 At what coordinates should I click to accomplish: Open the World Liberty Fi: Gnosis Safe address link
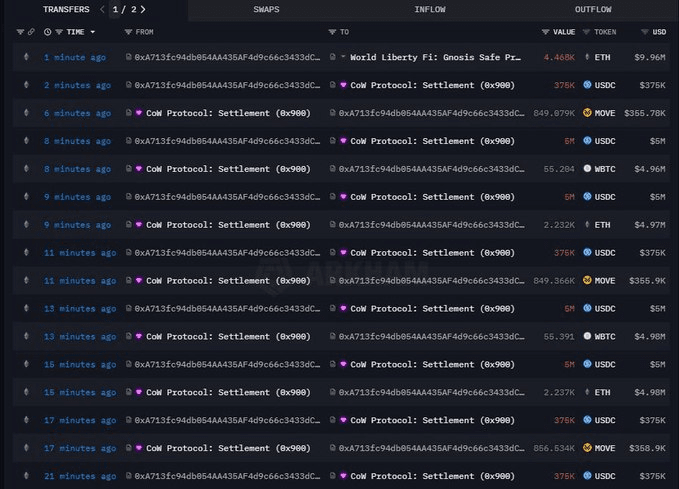[435, 57]
